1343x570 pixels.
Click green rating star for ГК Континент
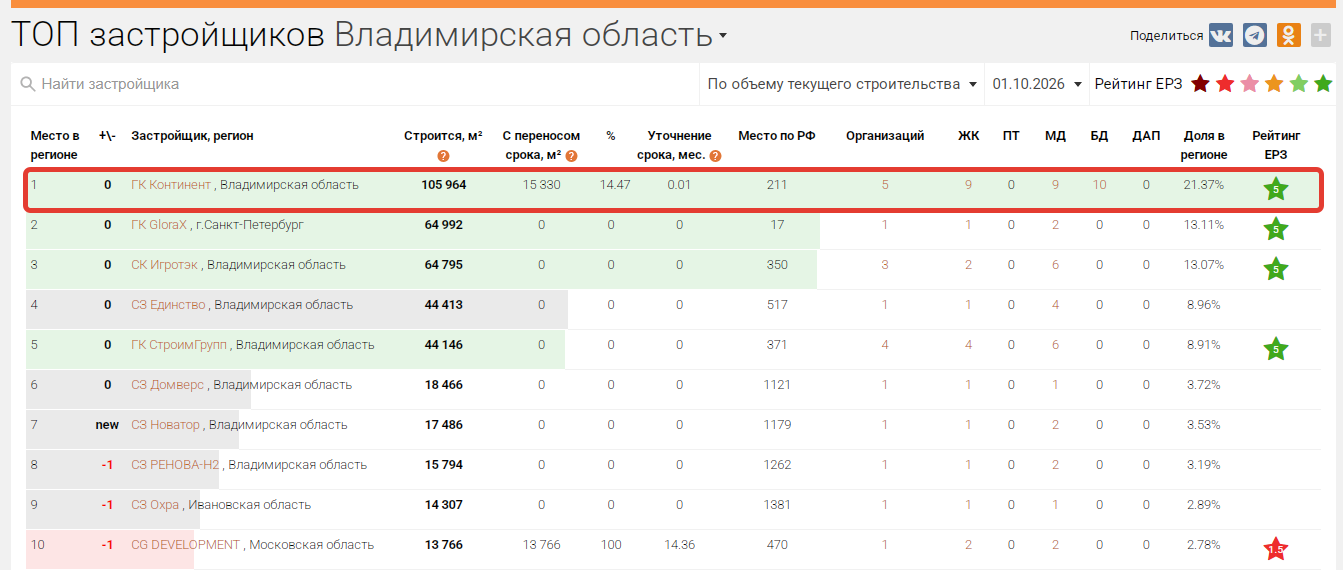[1276, 189]
